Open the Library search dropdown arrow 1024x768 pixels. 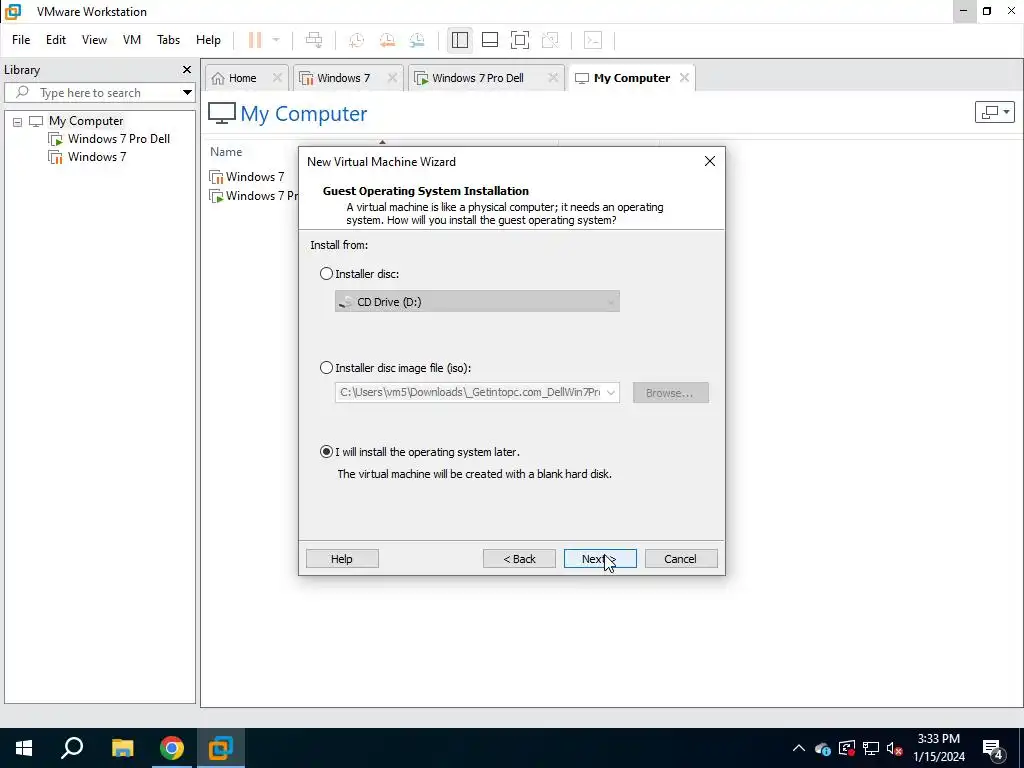[x=187, y=93]
